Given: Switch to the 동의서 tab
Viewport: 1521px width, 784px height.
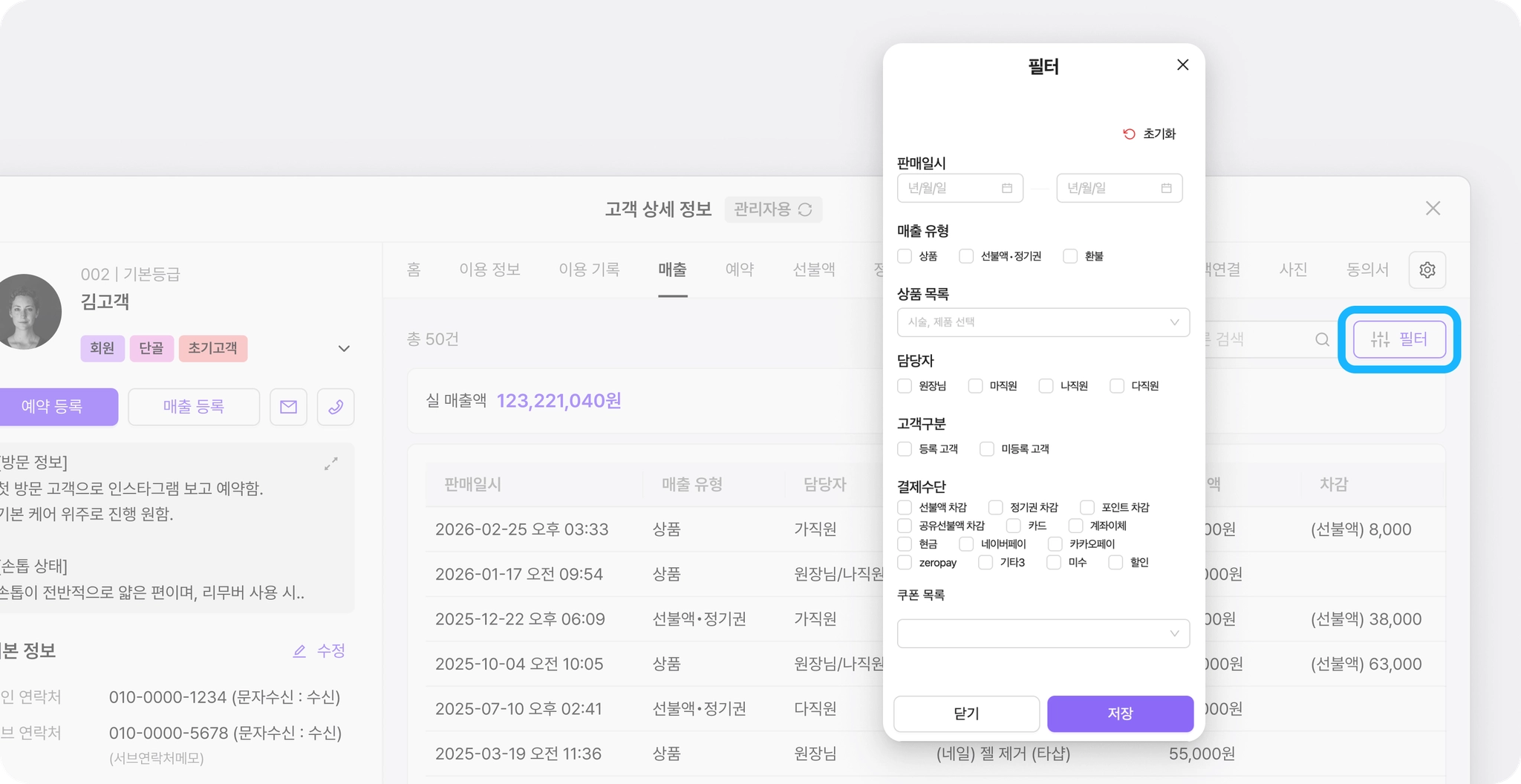Looking at the screenshot, I should point(1367,269).
